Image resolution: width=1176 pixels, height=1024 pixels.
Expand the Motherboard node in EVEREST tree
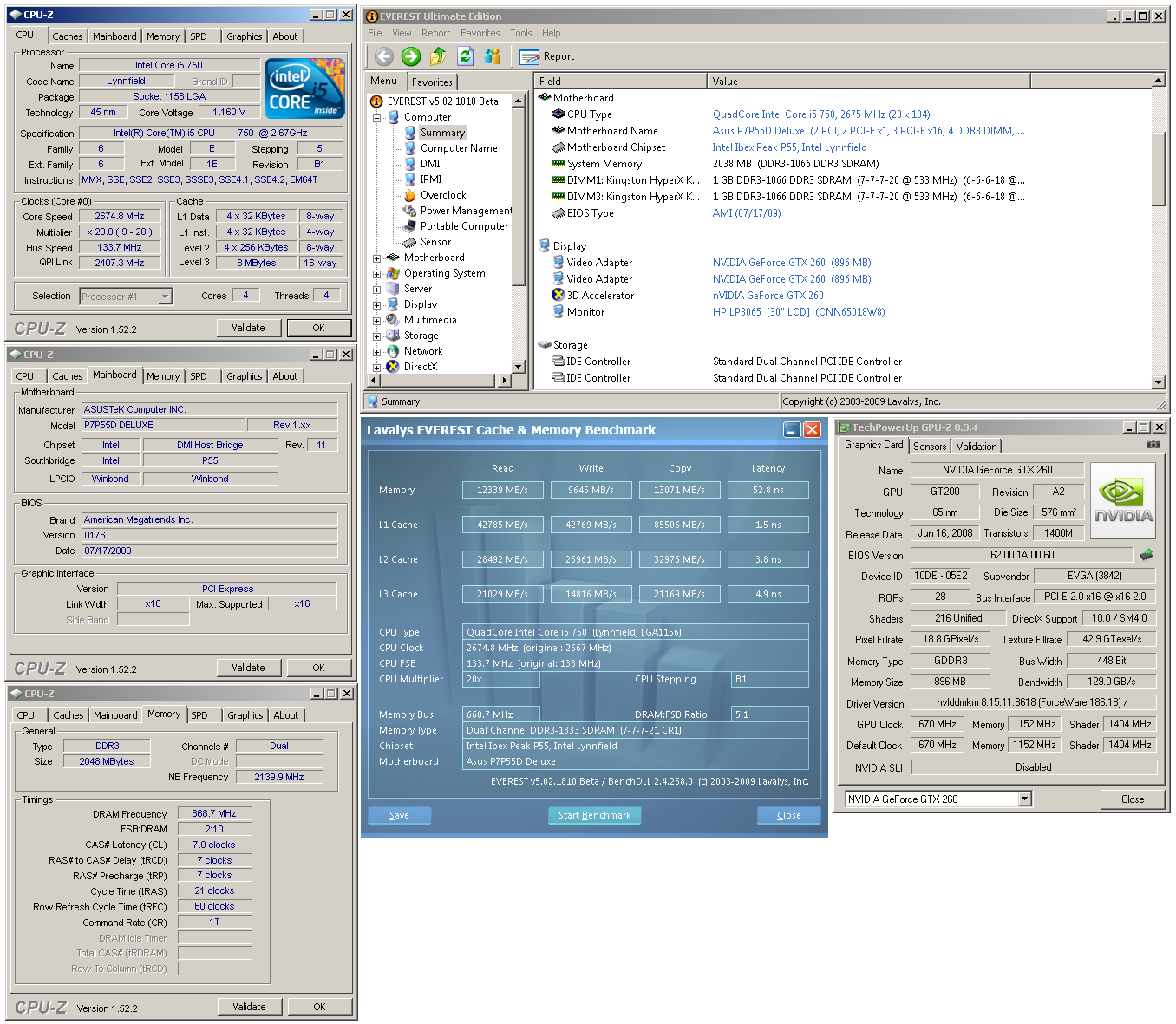(377, 258)
